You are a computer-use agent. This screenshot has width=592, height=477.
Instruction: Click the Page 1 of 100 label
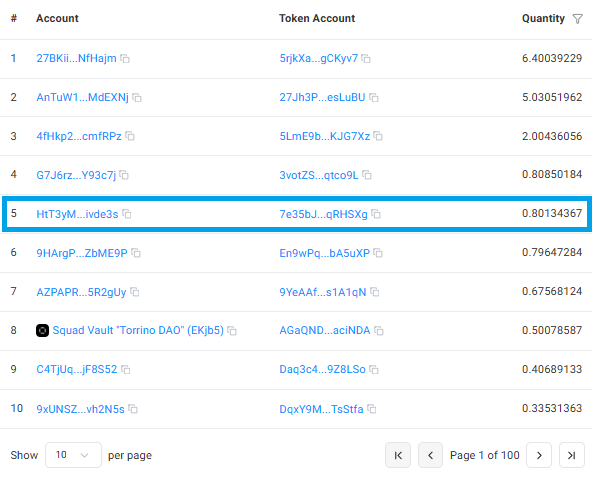tap(485, 455)
